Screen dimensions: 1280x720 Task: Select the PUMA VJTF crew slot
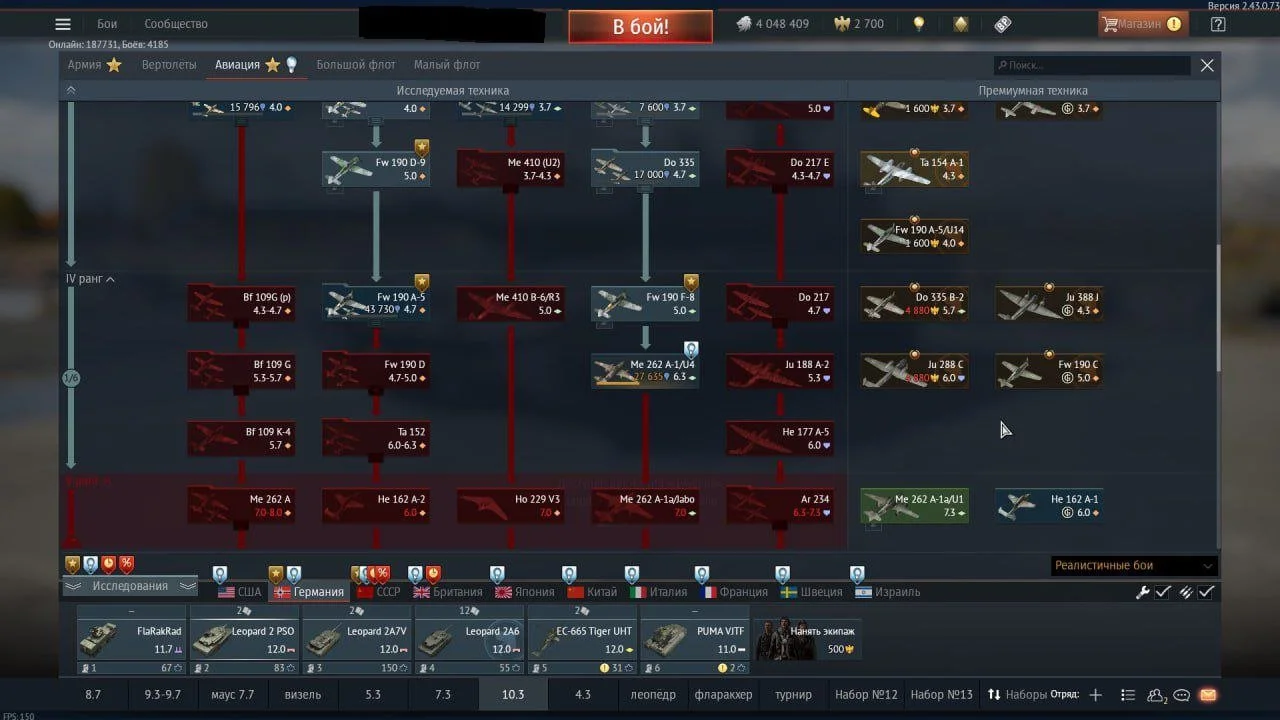[695, 640]
